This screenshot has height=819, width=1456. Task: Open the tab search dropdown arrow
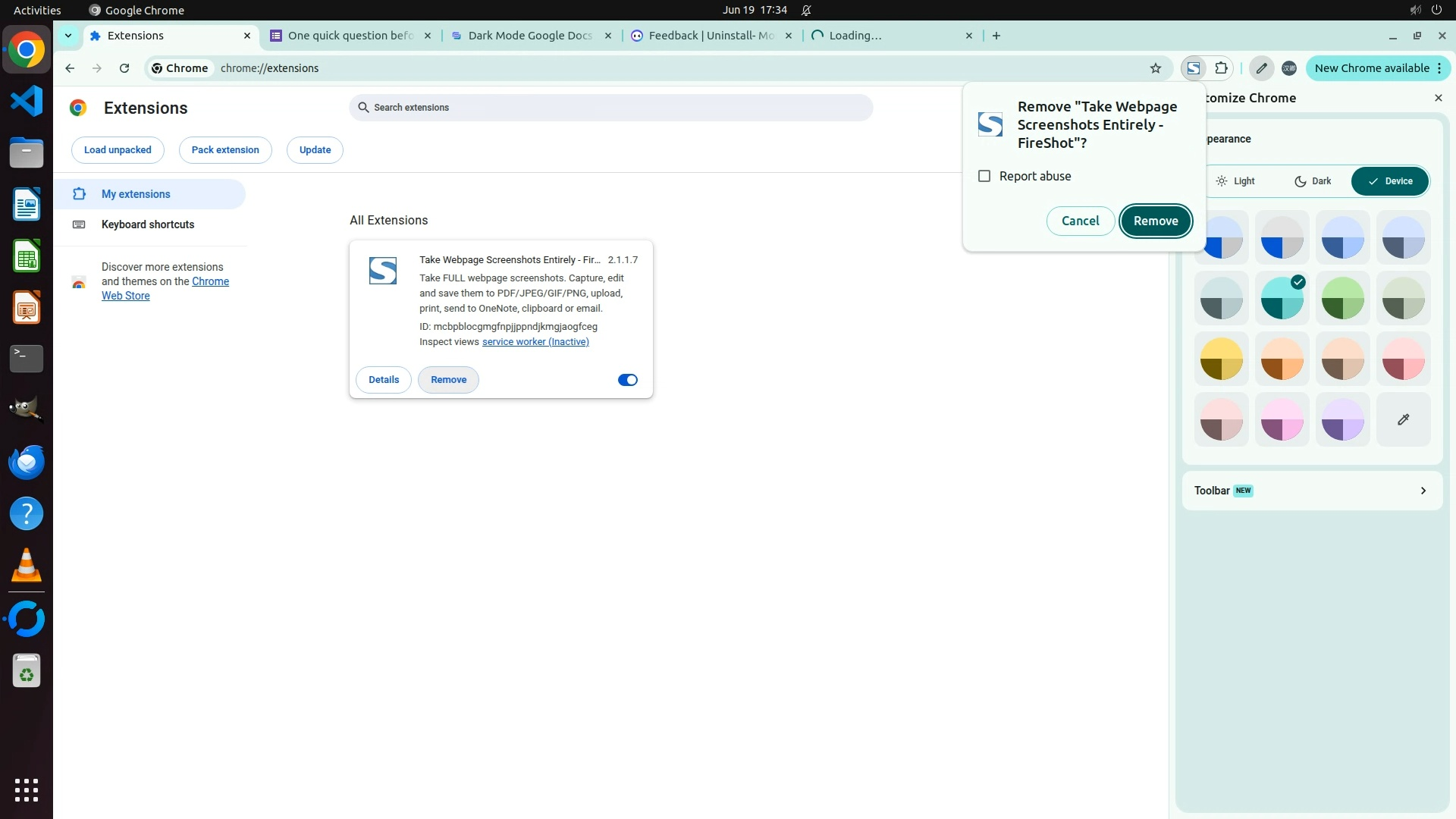point(68,36)
